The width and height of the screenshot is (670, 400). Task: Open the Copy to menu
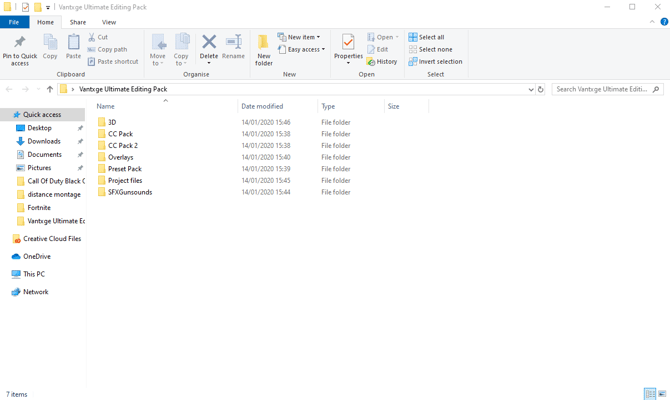[x=181, y=50]
